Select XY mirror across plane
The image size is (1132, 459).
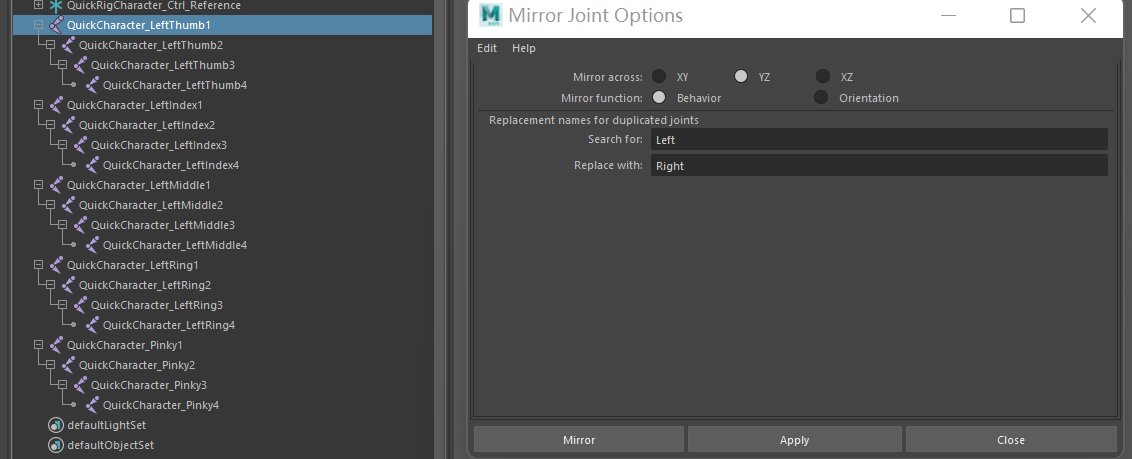(x=658, y=76)
